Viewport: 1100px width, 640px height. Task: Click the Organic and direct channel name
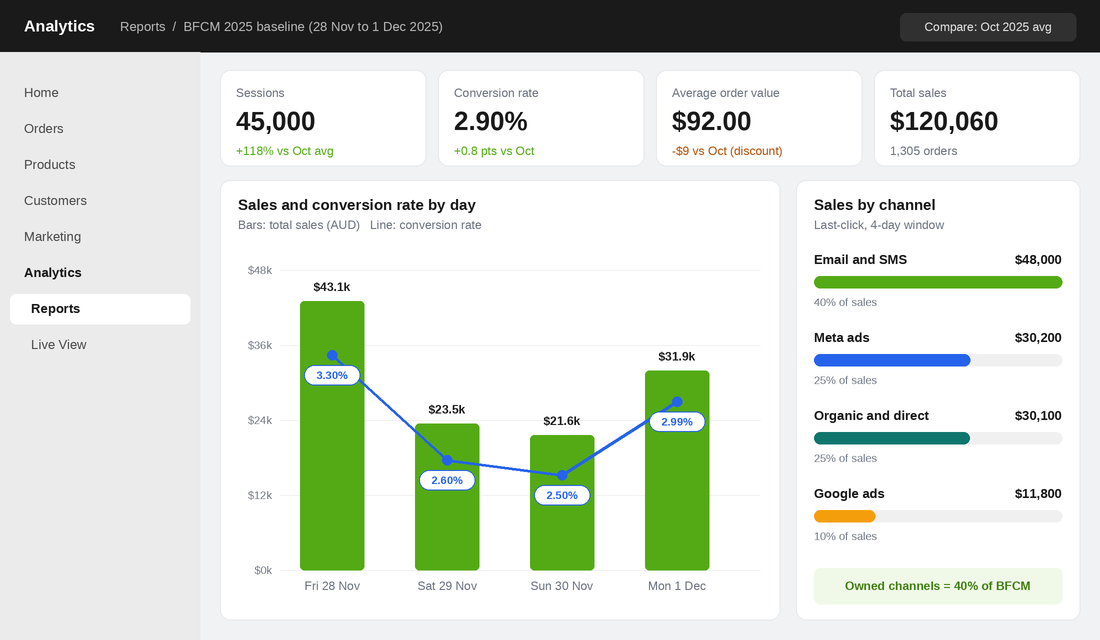(x=871, y=415)
